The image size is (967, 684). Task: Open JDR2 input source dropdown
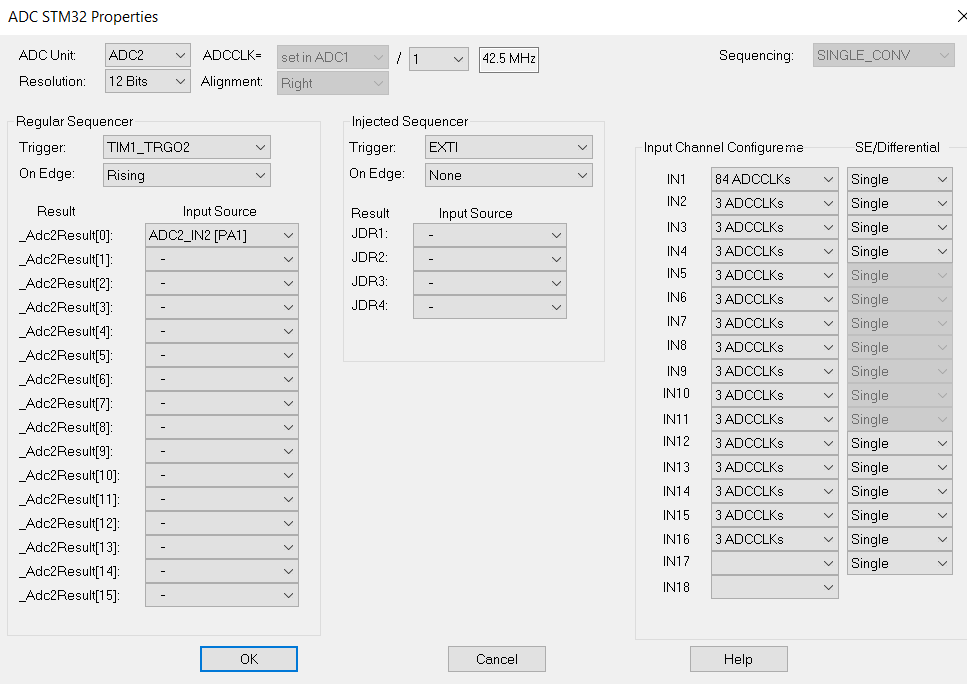point(490,259)
